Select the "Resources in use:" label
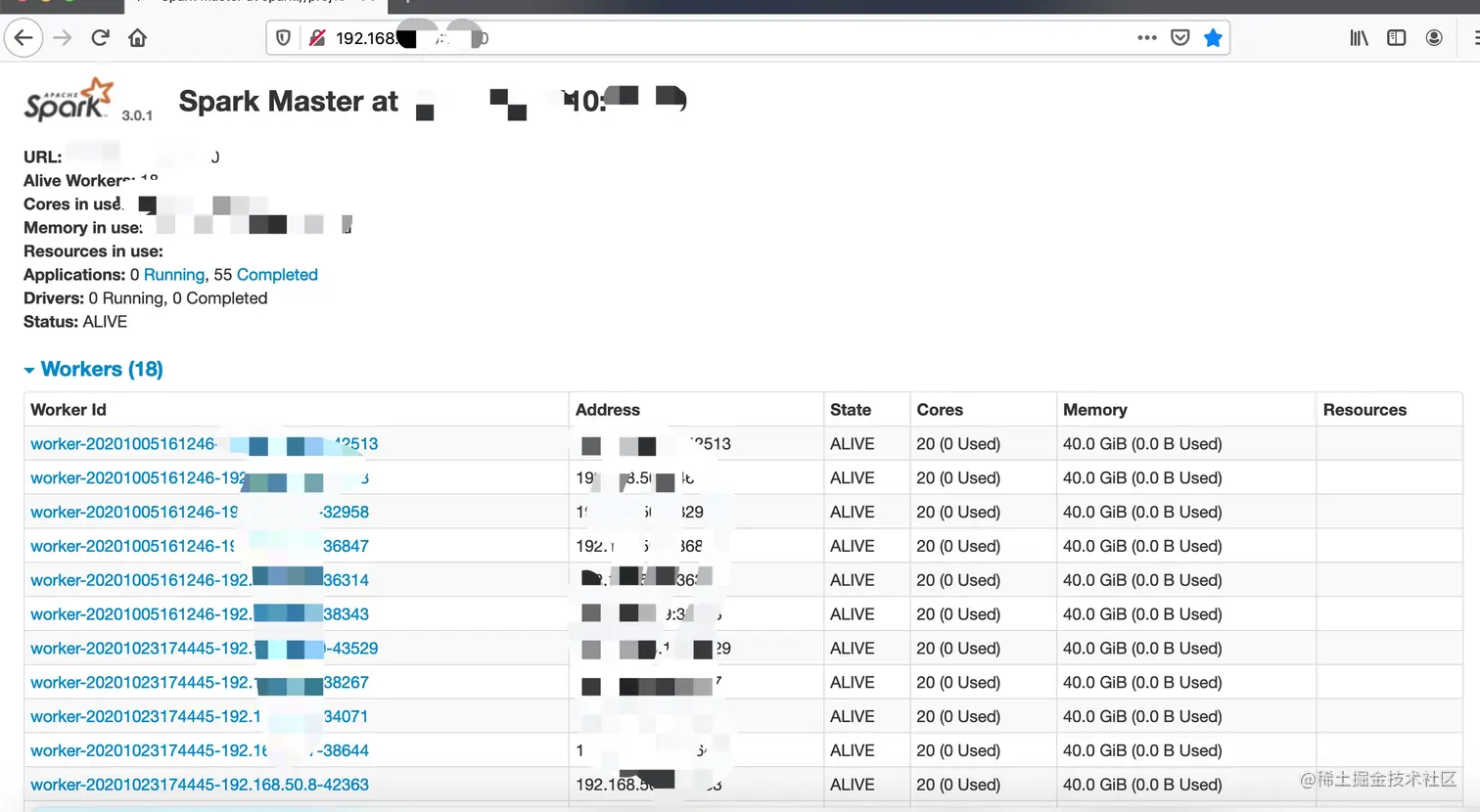The width and height of the screenshot is (1480, 812). click(x=93, y=251)
